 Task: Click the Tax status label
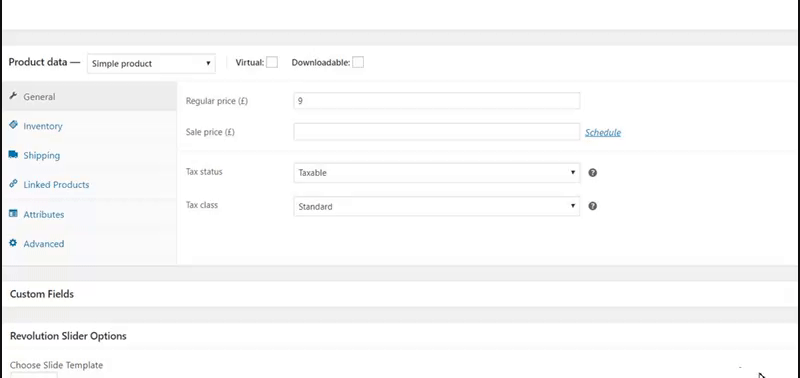coord(204,172)
